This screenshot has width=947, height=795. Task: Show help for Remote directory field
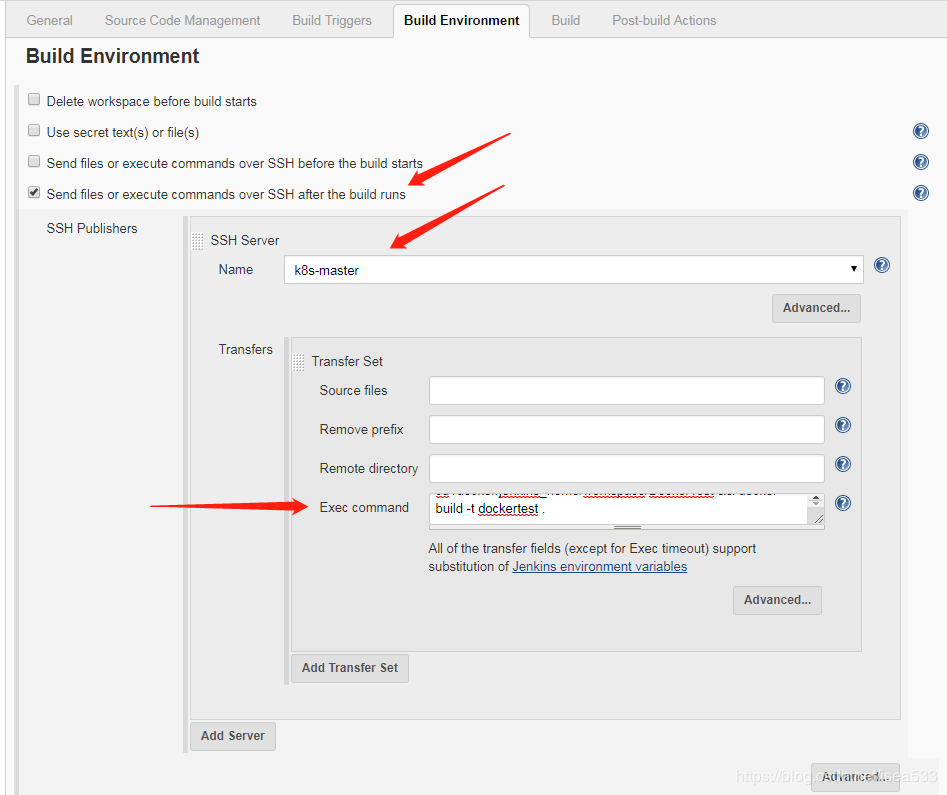tap(843, 465)
